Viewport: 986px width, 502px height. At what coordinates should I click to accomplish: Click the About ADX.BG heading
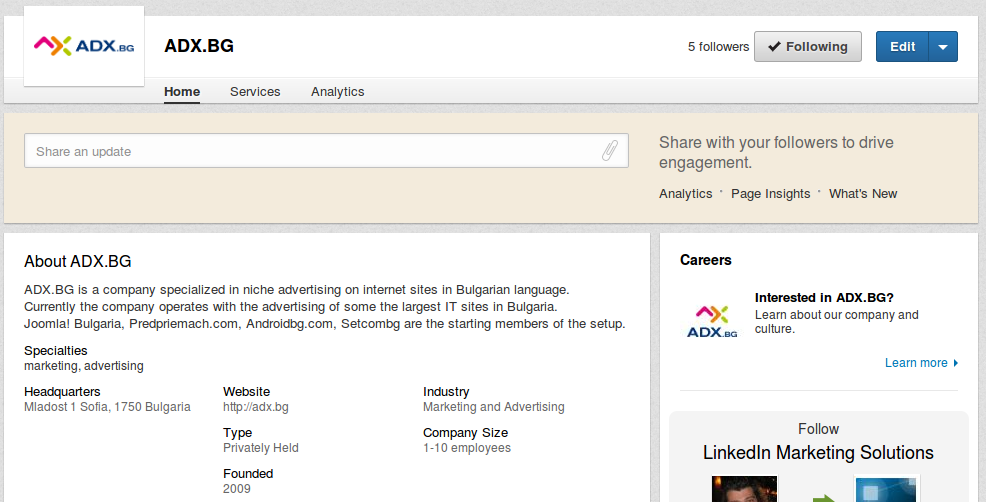[78, 262]
